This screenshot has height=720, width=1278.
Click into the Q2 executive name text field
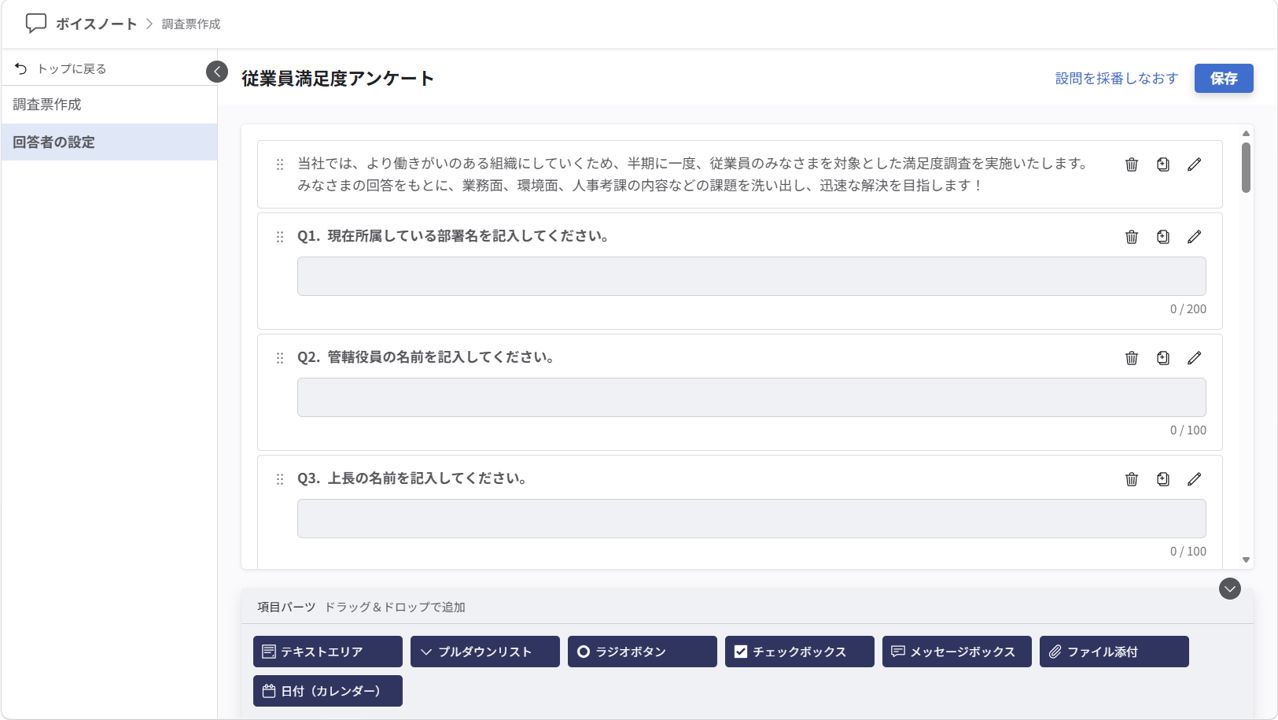pyautogui.click(x=751, y=397)
